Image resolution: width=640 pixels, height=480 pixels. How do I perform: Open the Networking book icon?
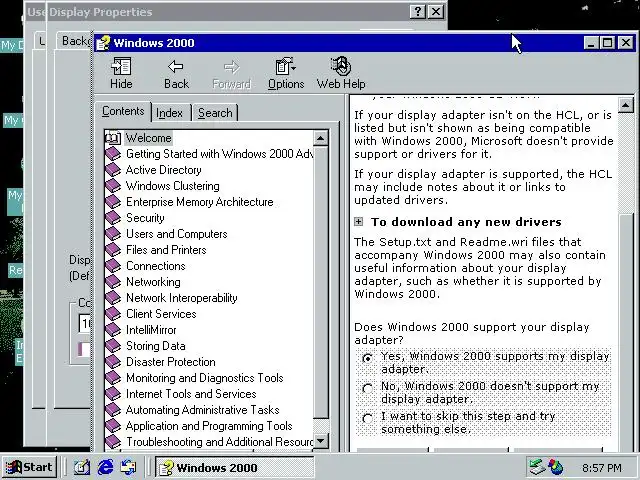(x=113, y=282)
